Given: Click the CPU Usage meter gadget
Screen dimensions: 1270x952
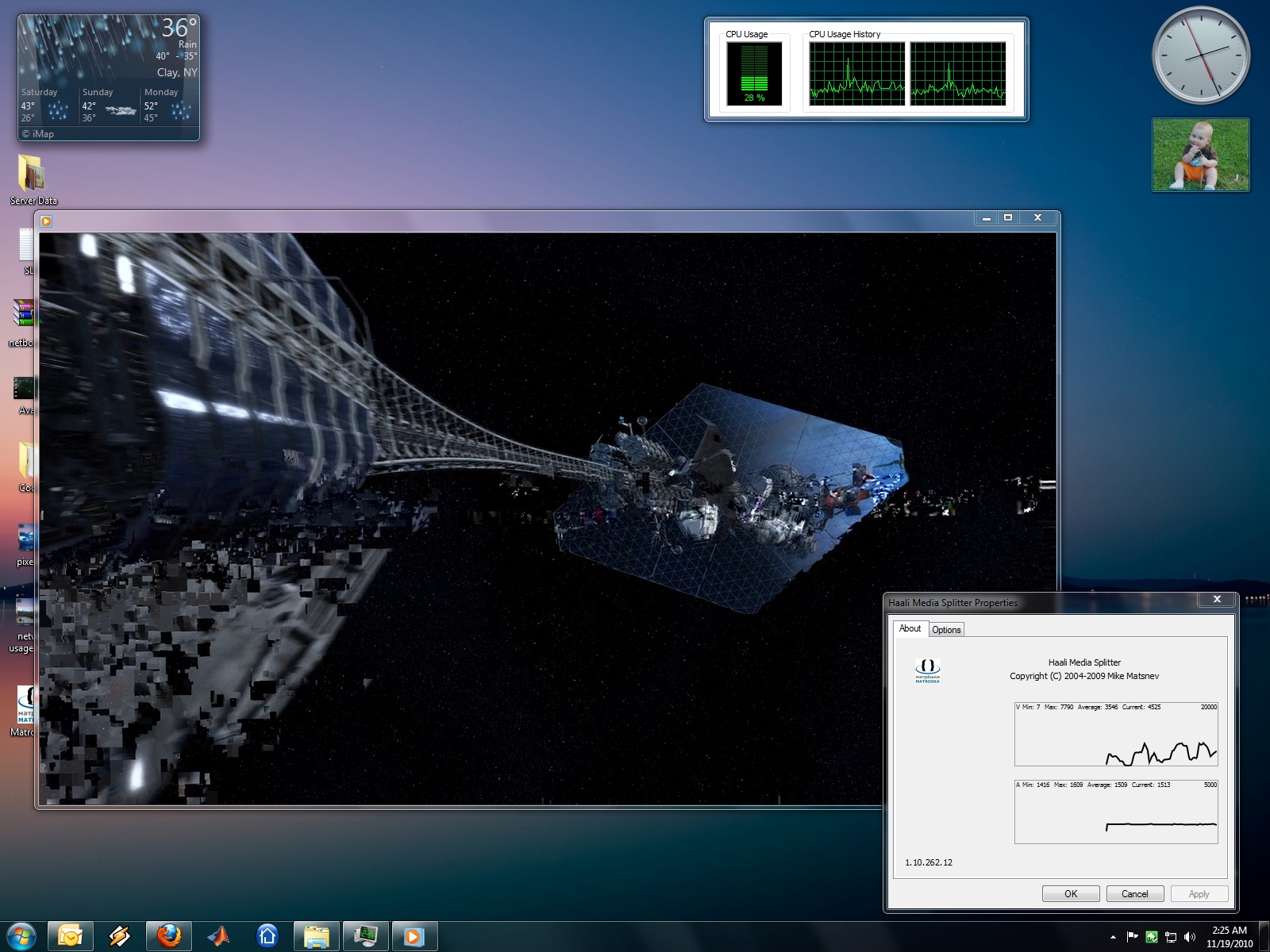Looking at the screenshot, I should point(754,74).
